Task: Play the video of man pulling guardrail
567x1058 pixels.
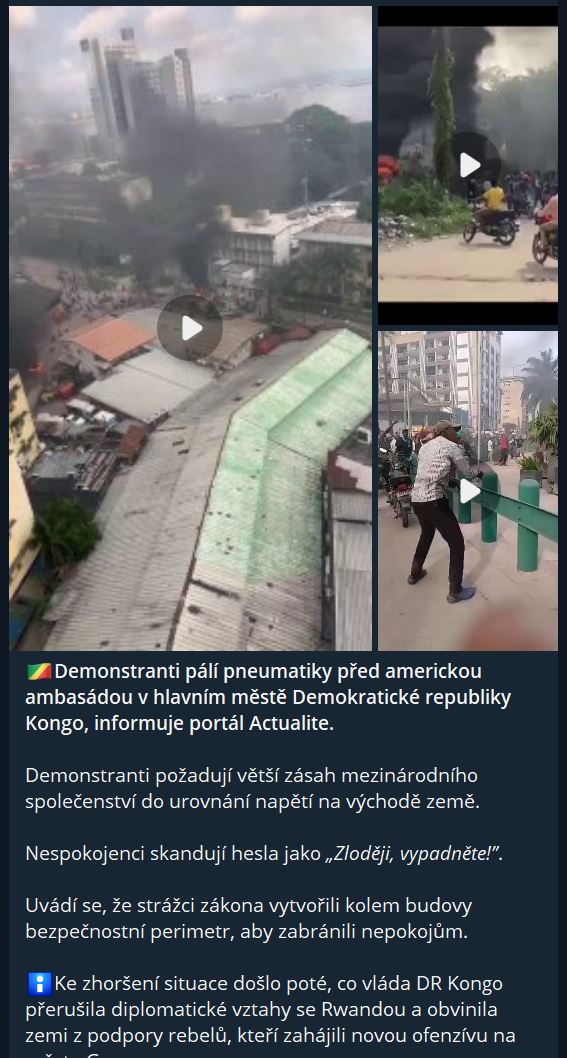Action: click(468, 491)
